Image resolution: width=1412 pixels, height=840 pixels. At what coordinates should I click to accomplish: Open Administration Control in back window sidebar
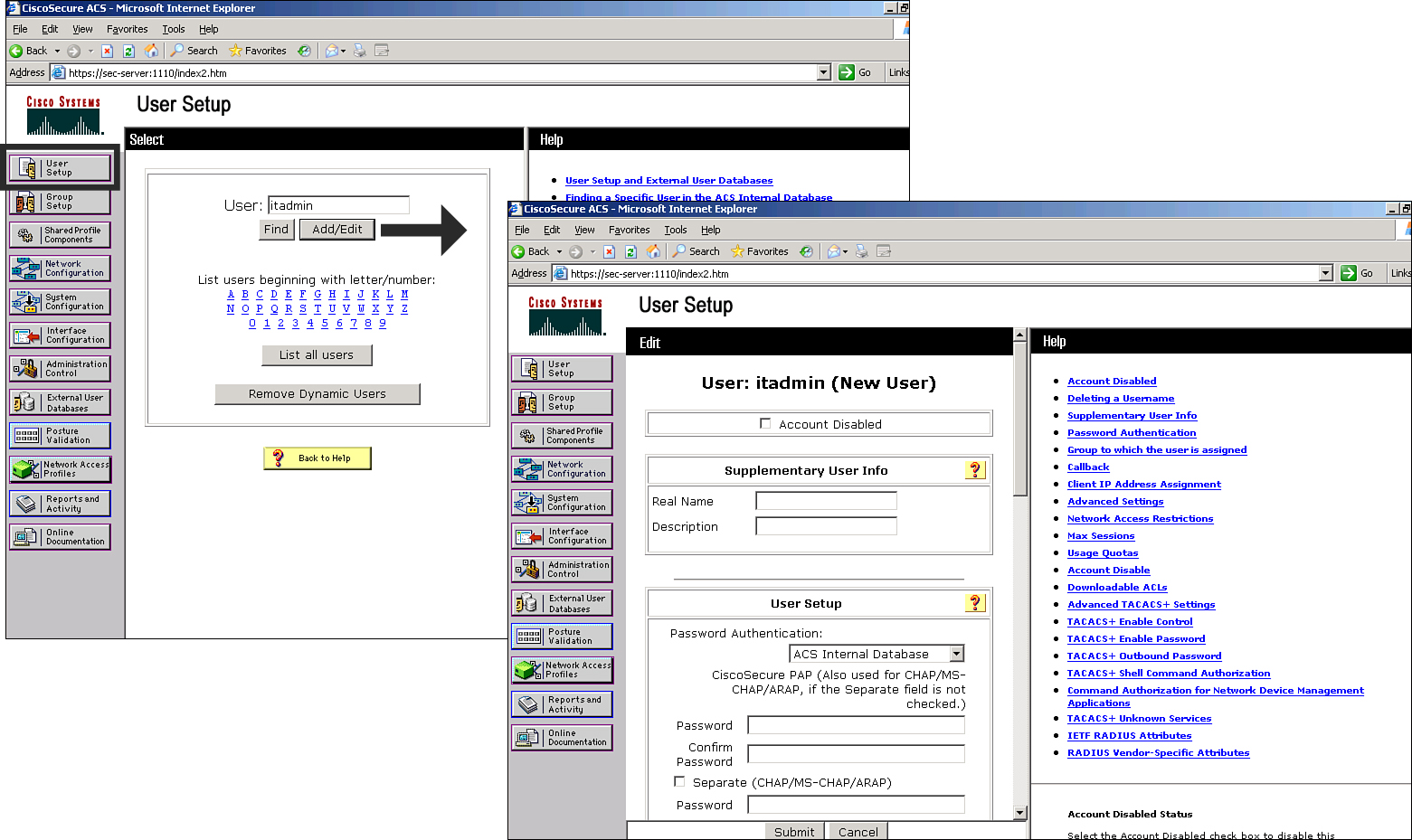[60, 369]
